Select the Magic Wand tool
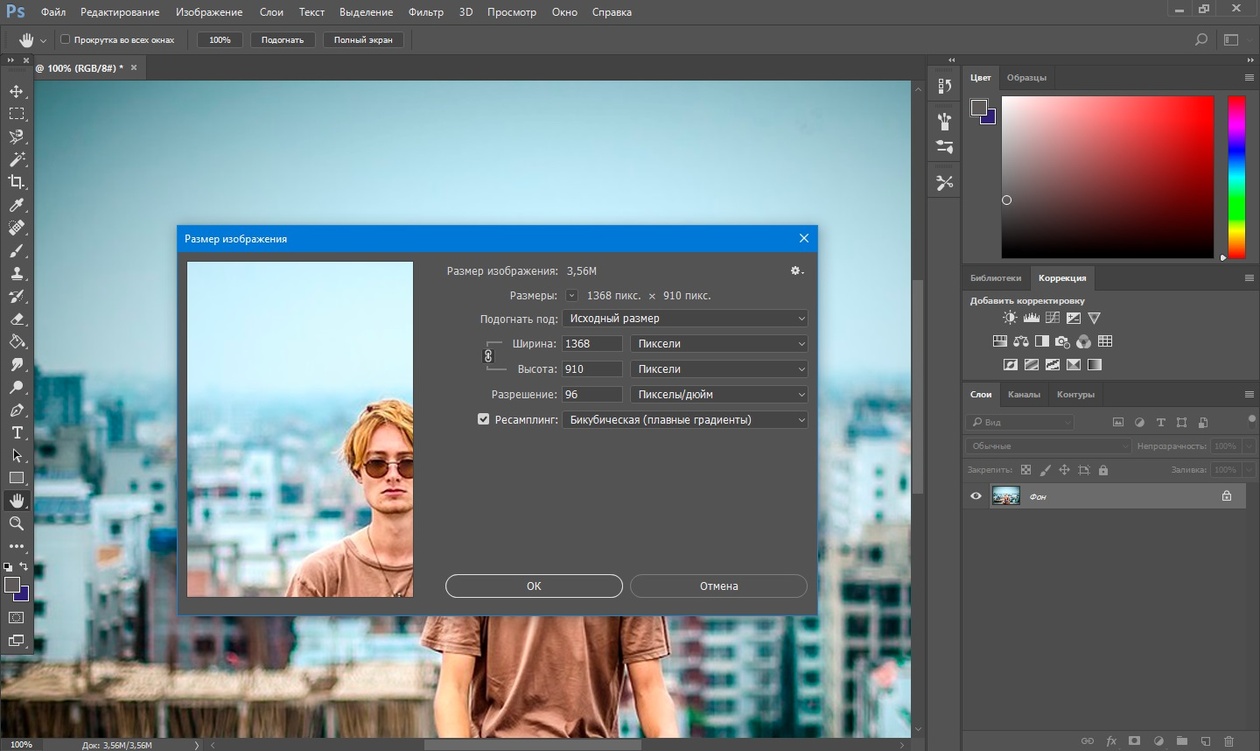Screen dimensions: 1260x751 coord(17,159)
